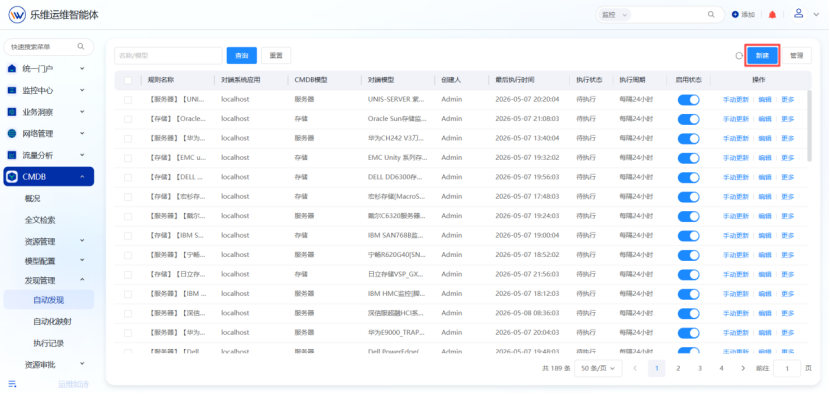Tick the checkbox for the Oracle Sun存储 row
This screenshot has width=830, height=394.
point(128,119)
